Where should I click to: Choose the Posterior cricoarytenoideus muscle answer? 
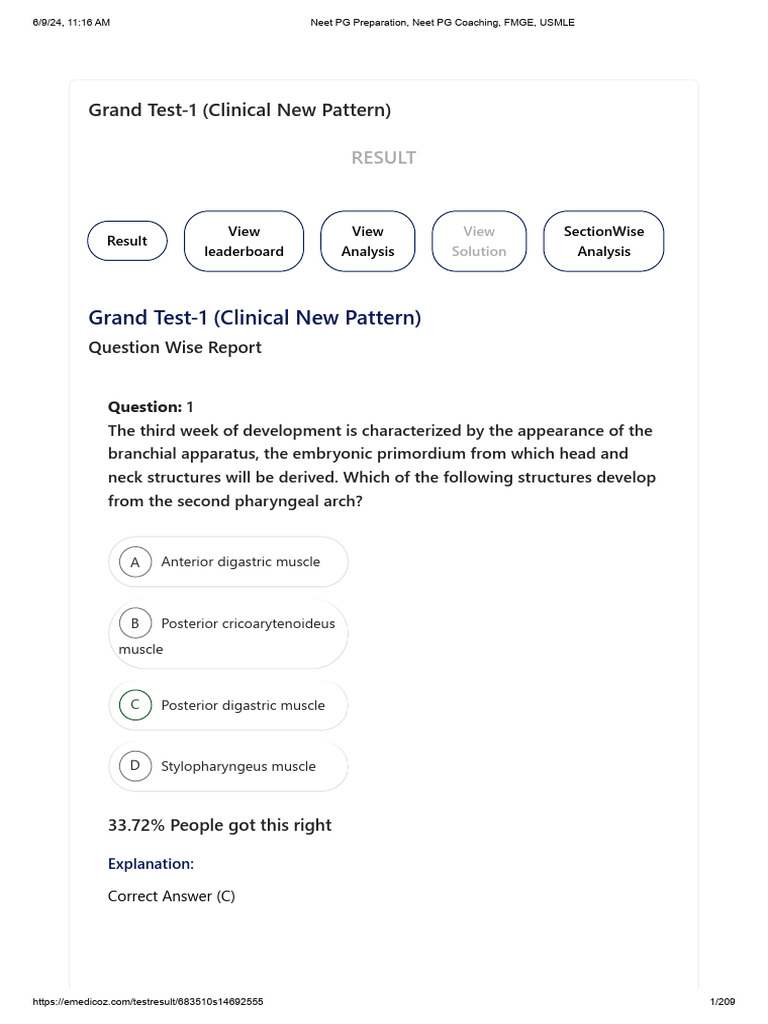coord(228,634)
